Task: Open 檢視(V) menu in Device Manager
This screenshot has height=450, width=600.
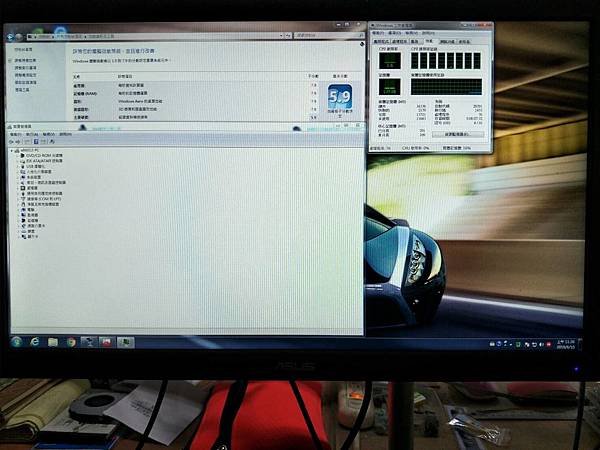Action: pyautogui.click(x=49, y=134)
